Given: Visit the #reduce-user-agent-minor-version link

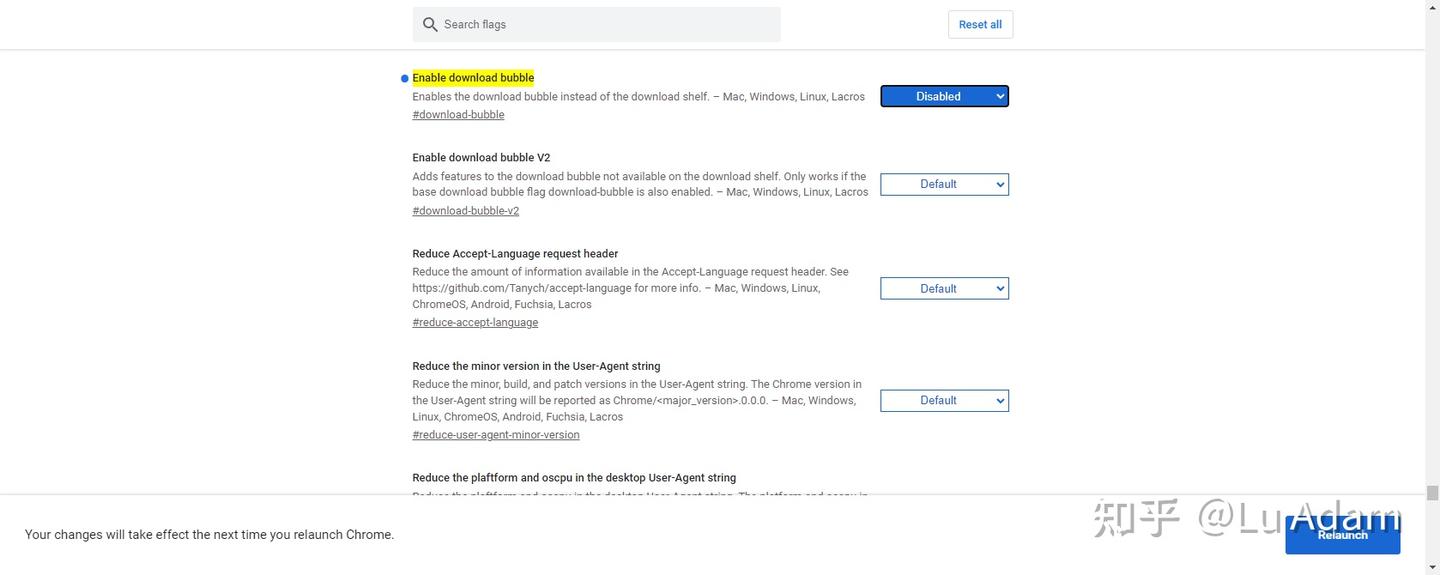Looking at the screenshot, I should [496, 435].
